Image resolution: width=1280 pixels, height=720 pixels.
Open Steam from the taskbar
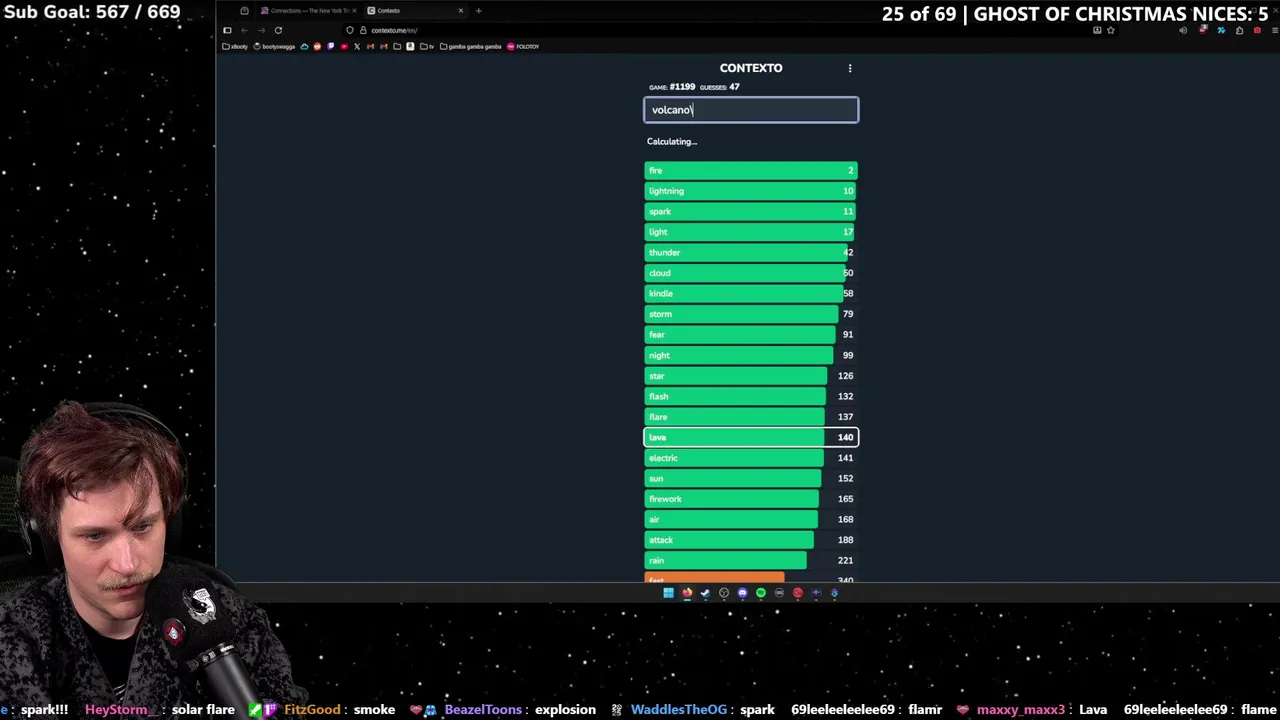pos(705,593)
